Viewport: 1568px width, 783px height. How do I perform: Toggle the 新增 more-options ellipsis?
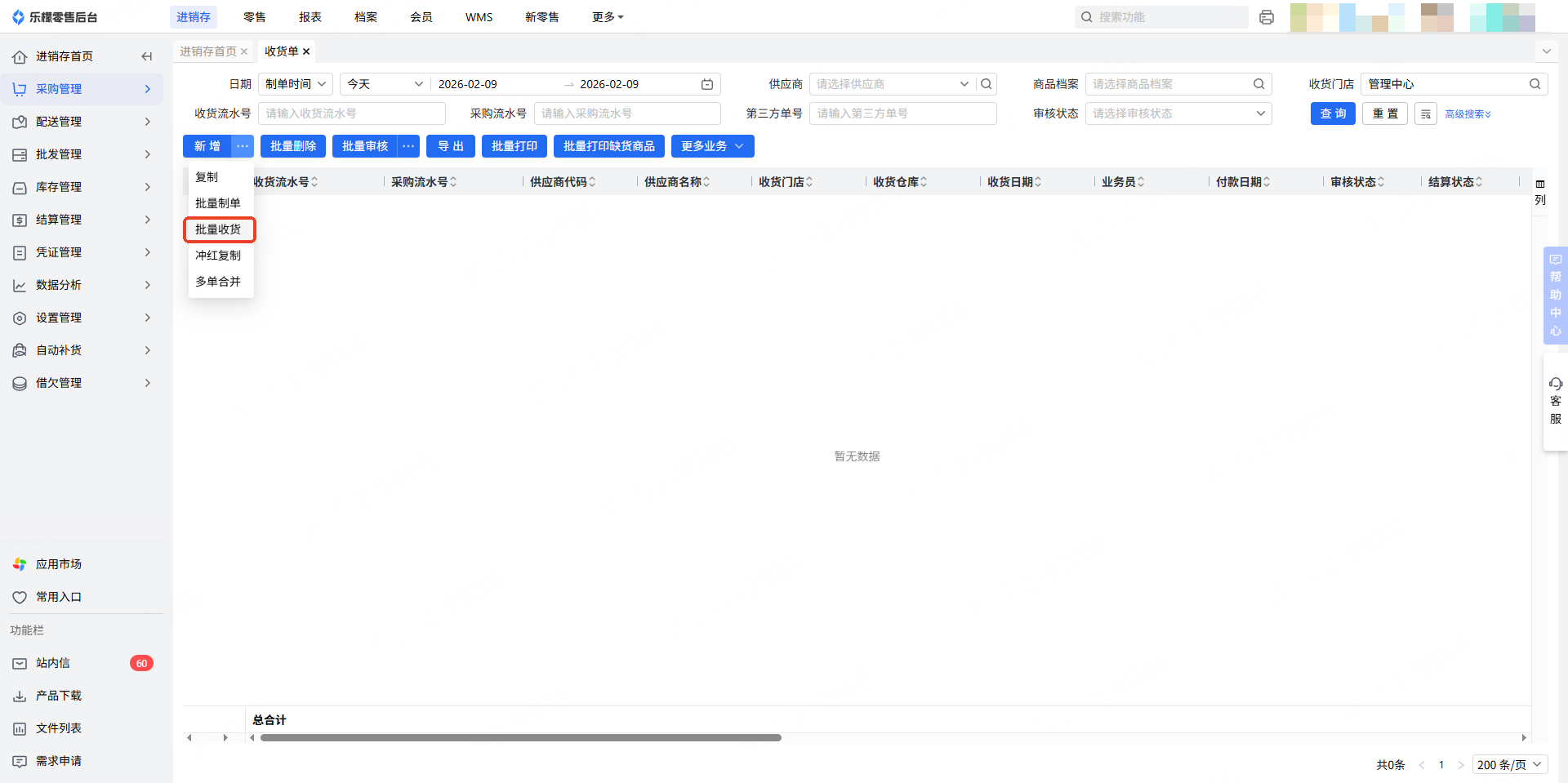point(243,146)
